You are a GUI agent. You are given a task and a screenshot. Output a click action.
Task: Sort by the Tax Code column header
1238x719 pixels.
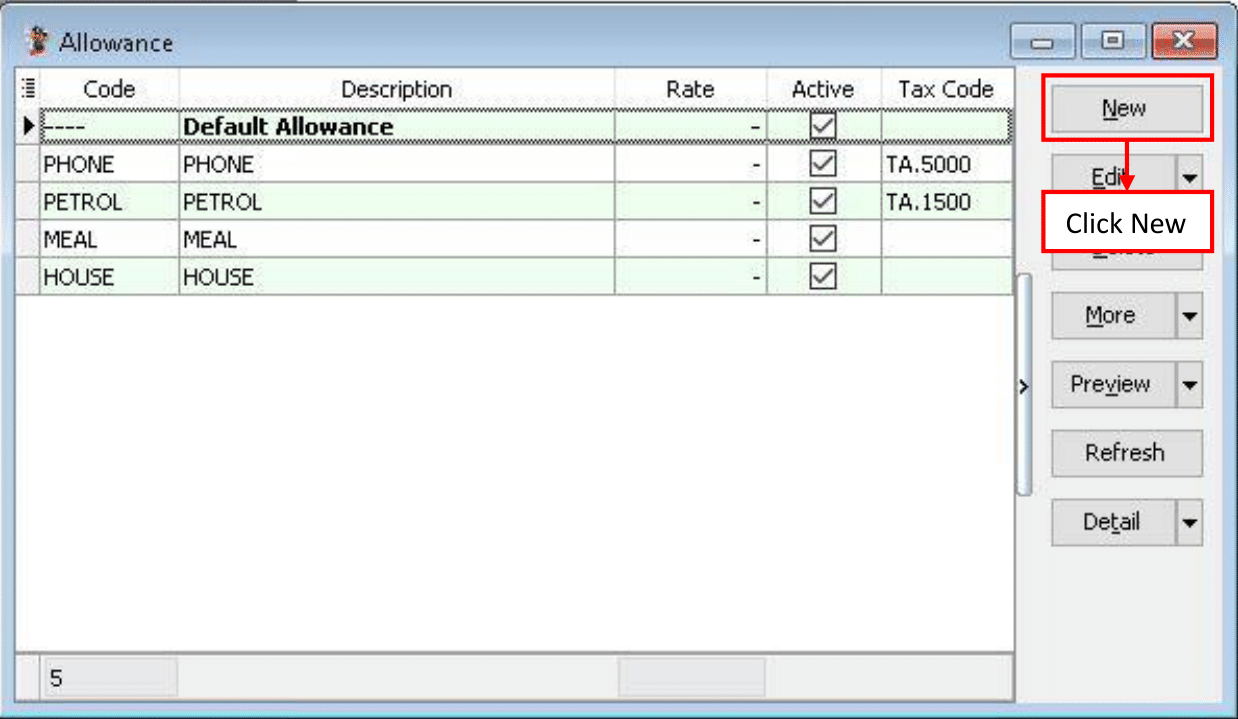945,89
